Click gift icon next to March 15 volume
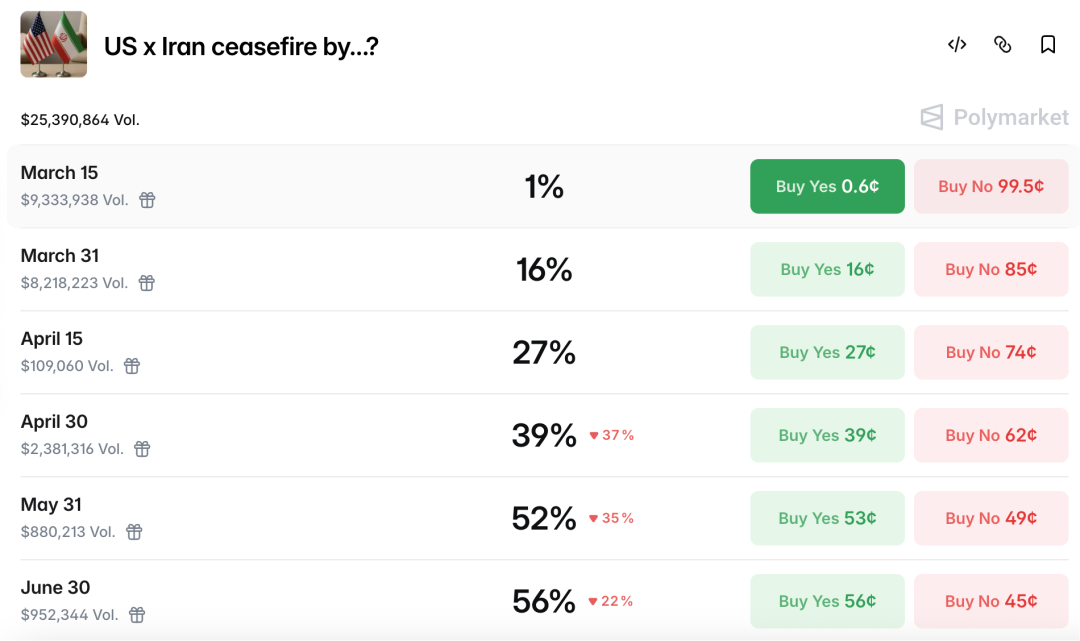Screen dimensions: 1080x641 (x=147, y=200)
